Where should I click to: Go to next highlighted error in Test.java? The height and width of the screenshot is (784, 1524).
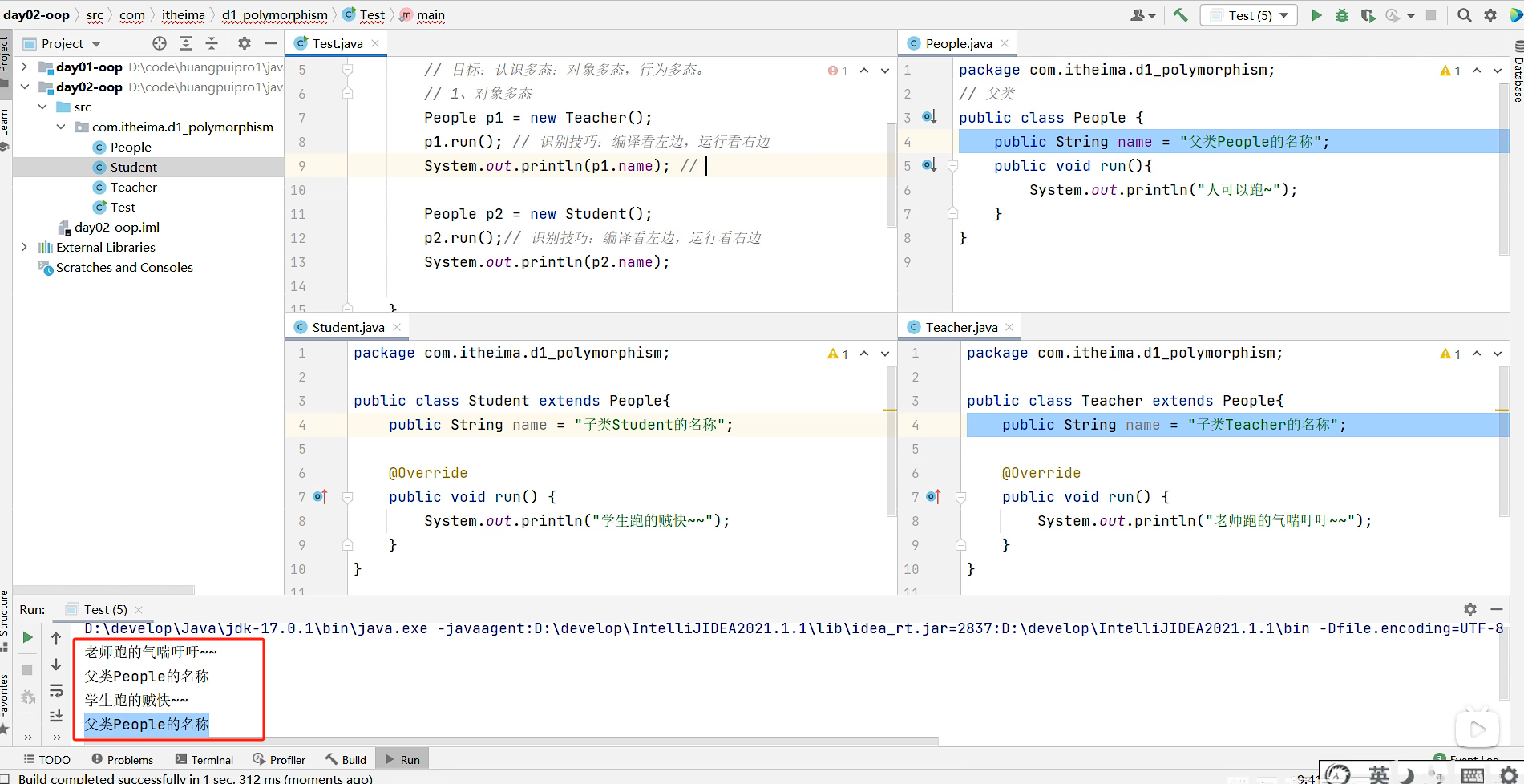coord(885,71)
